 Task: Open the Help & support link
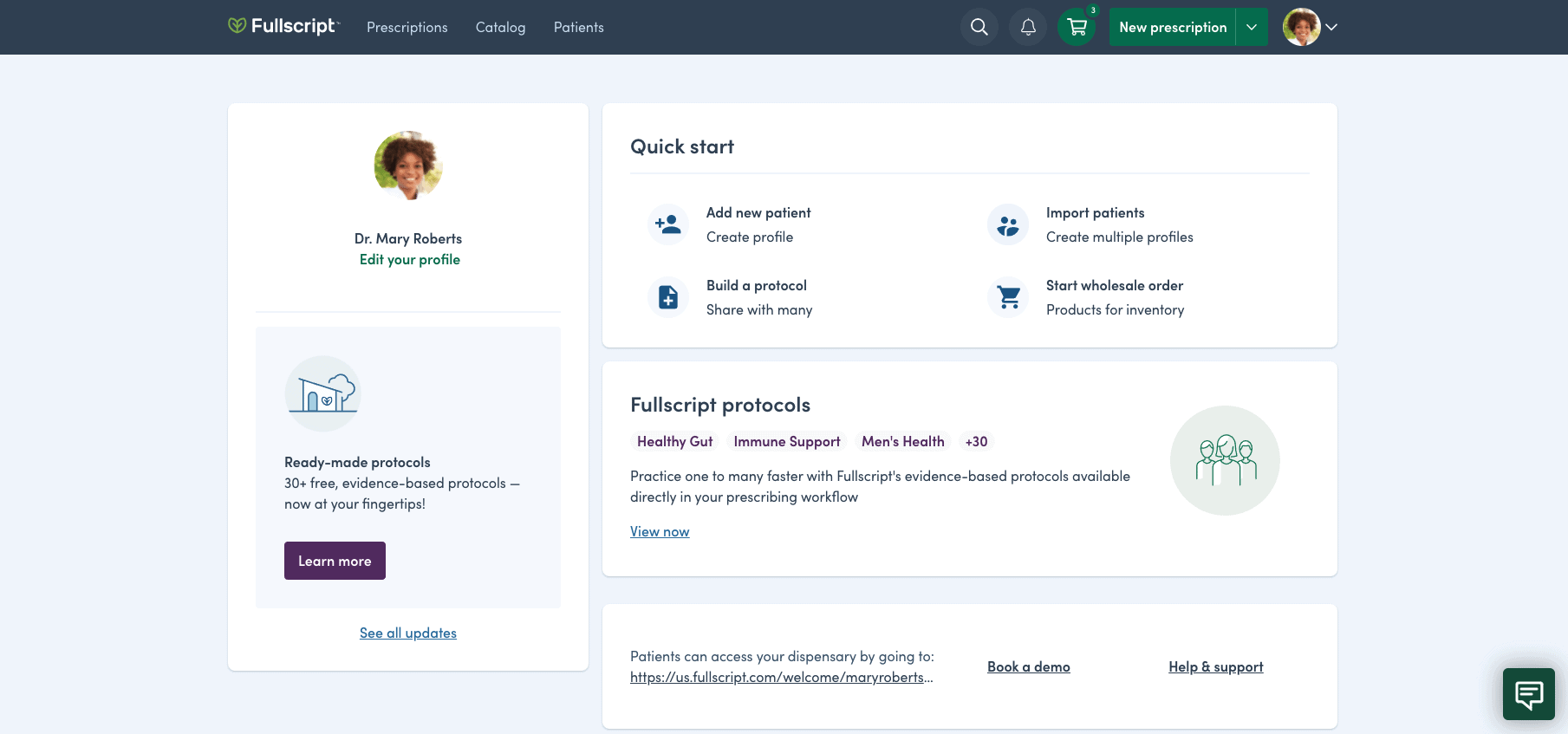click(1216, 666)
